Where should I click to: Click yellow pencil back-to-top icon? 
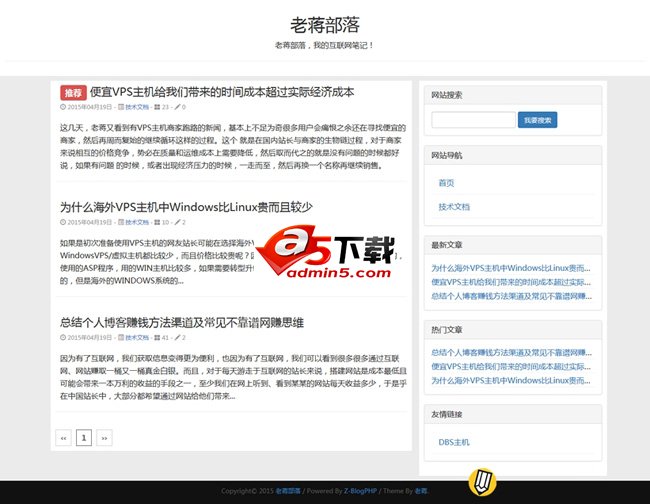[x=482, y=482]
